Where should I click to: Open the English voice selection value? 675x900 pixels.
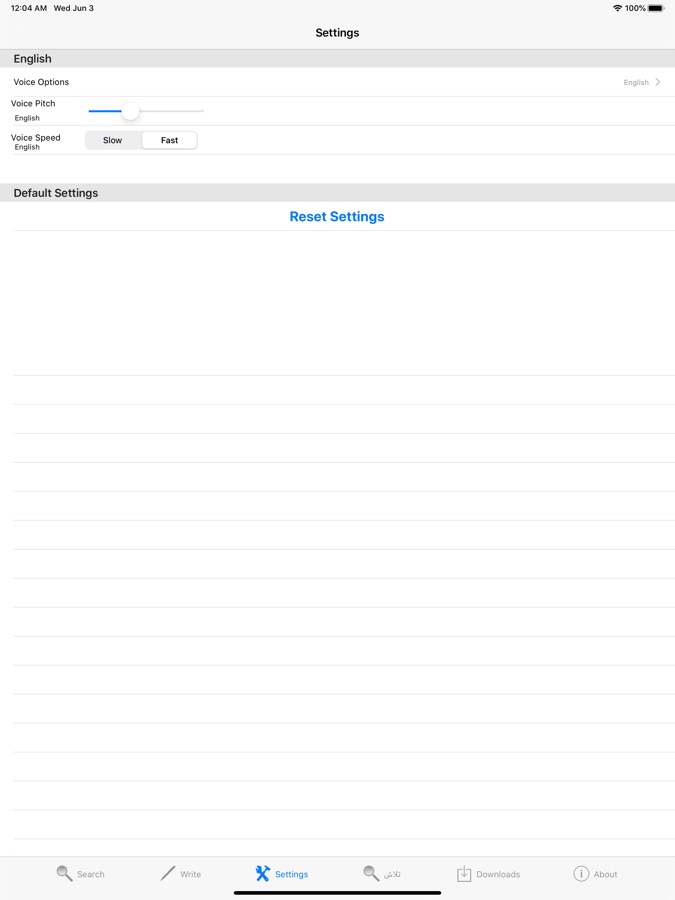click(636, 82)
